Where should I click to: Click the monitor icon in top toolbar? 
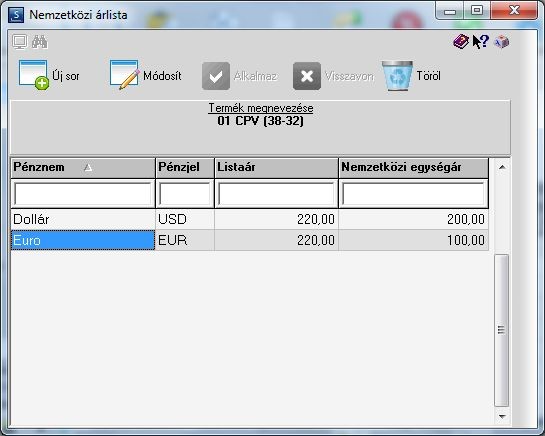point(20,42)
